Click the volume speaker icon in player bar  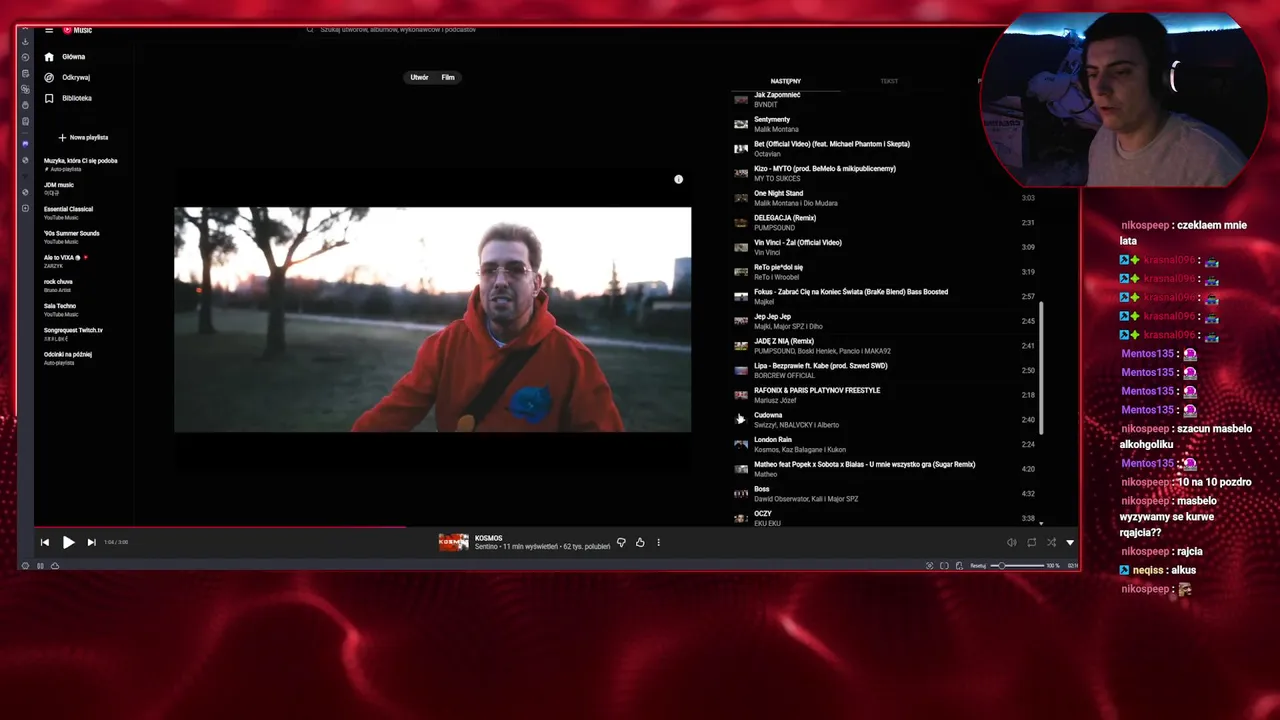coord(1011,542)
